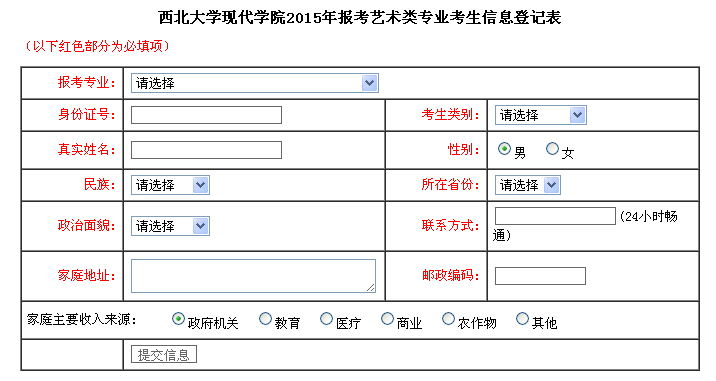Click the 家庭地址 textarea resize grip
716x381 pixels.
(x=371, y=288)
